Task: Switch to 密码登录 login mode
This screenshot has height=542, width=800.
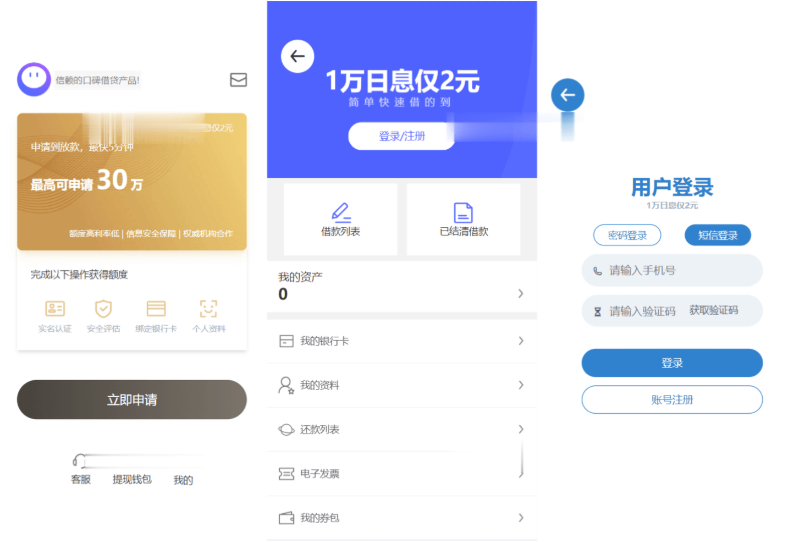Action: click(x=627, y=235)
